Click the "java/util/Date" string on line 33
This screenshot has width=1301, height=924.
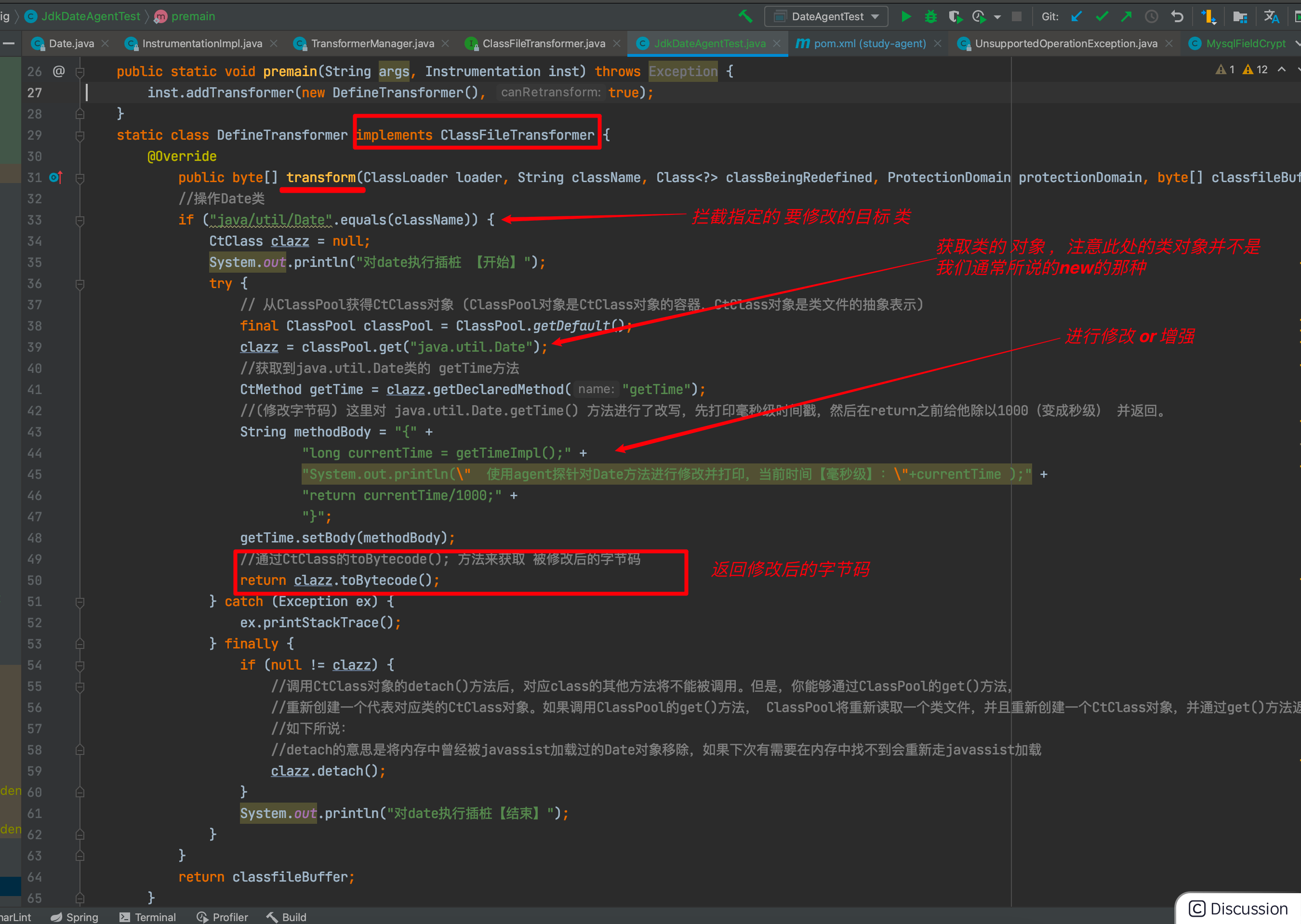coord(271,220)
